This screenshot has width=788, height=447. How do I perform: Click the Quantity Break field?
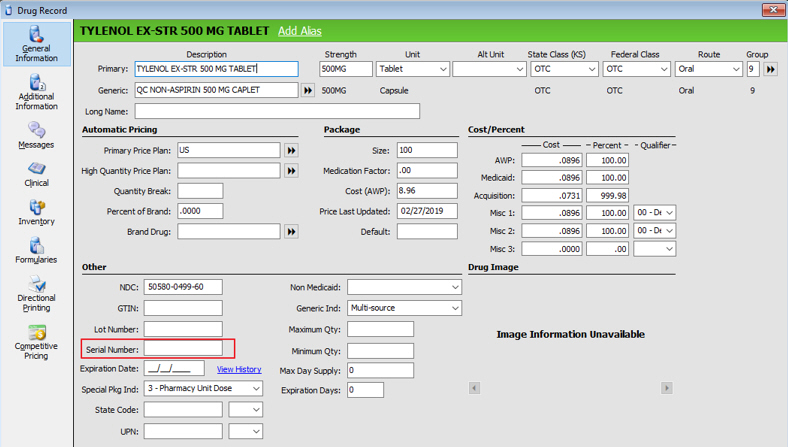[x=200, y=191]
